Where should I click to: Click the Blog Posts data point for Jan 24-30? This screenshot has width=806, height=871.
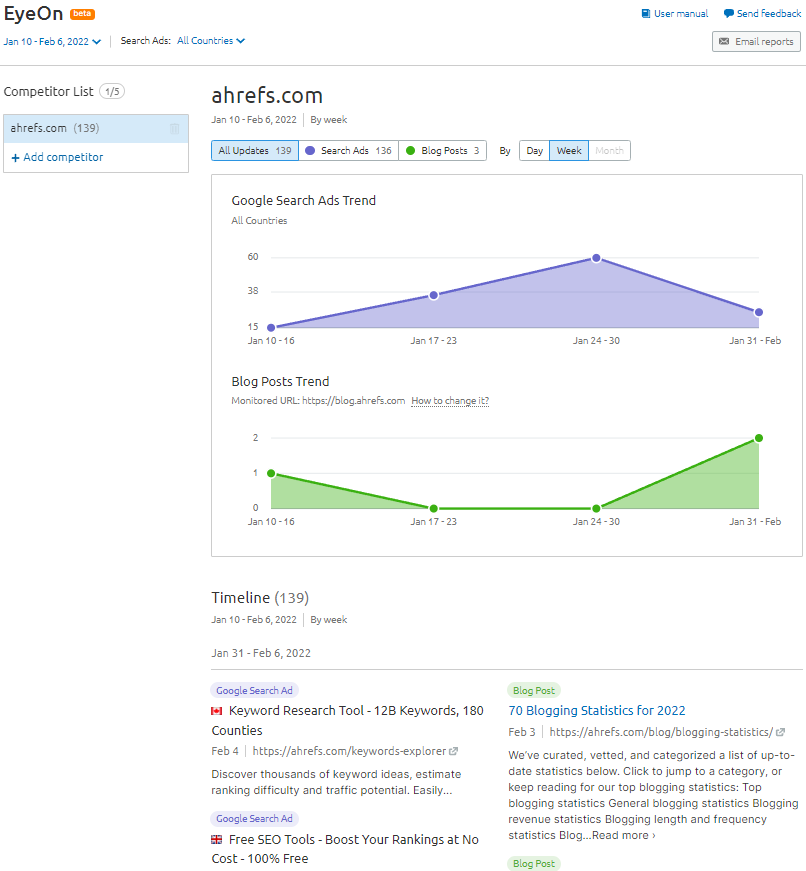(x=596, y=508)
